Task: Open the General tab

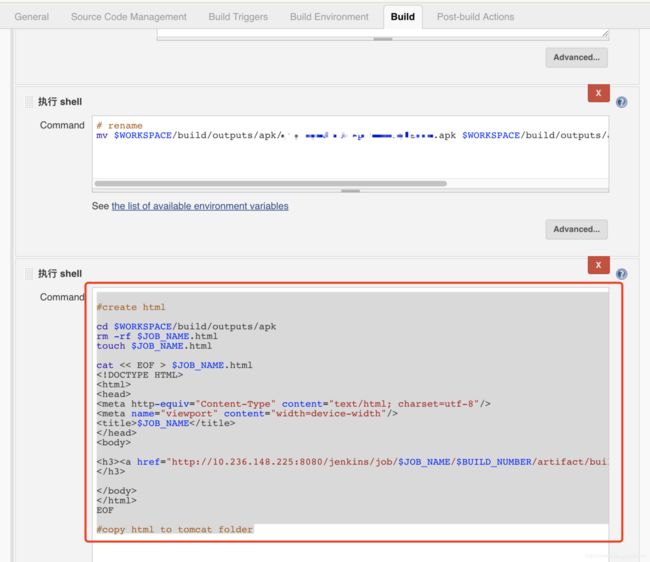Action: [x=32, y=17]
